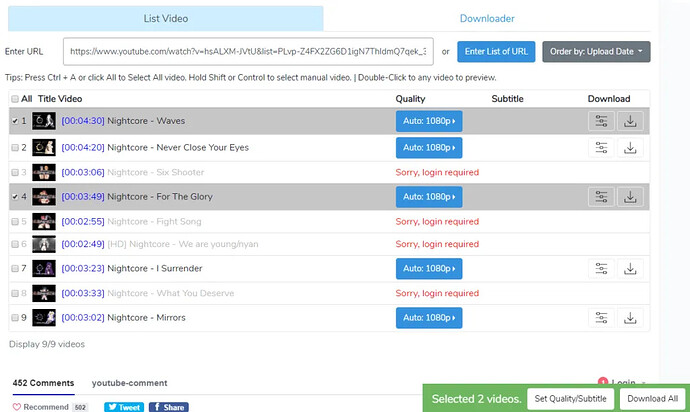This screenshot has height=412, width=690.
Task: Open Auto: 1080p dropdown for Nightcore - Mirrors
Action: [x=428, y=318]
